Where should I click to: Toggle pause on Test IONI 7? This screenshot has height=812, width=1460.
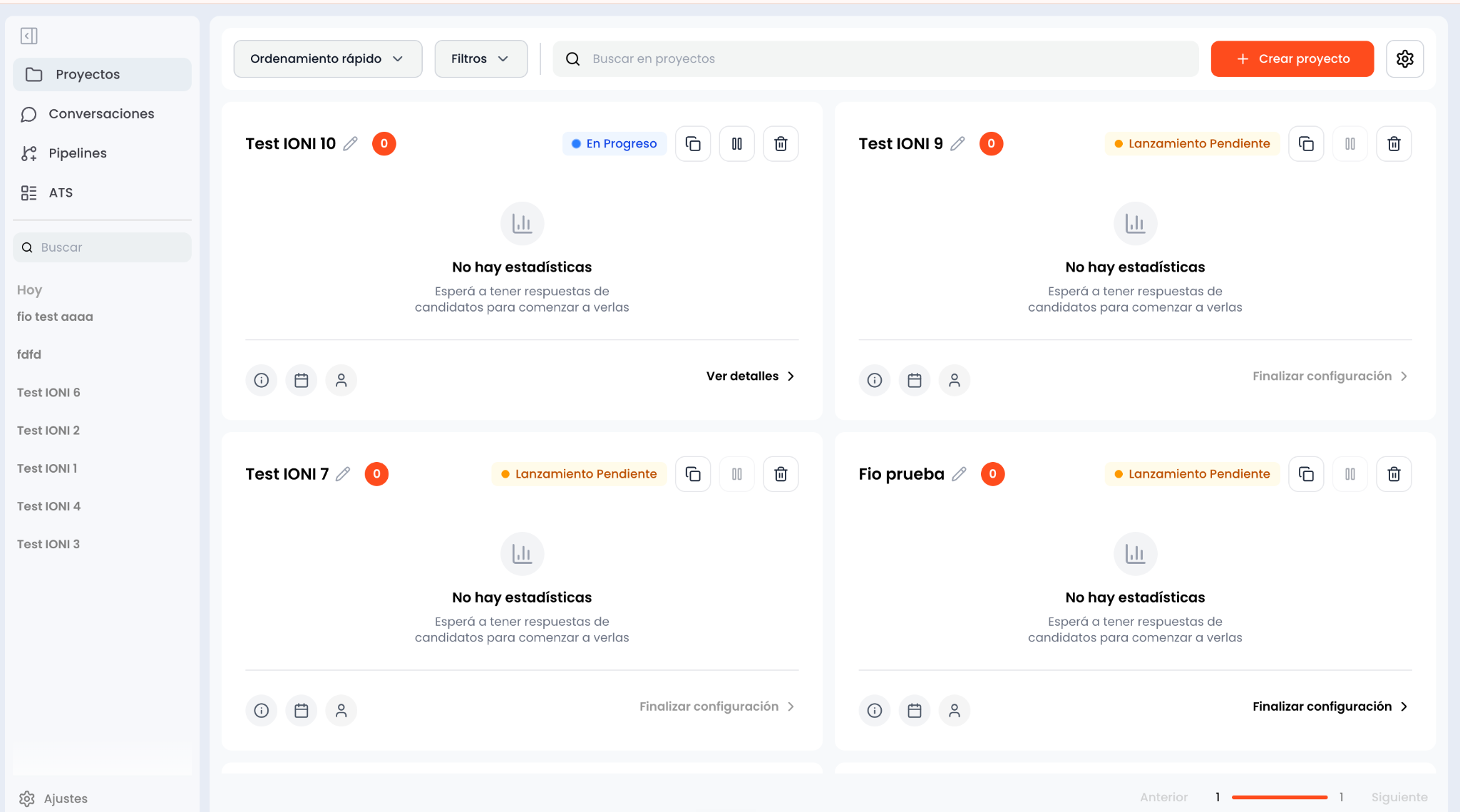click(737, 473)
